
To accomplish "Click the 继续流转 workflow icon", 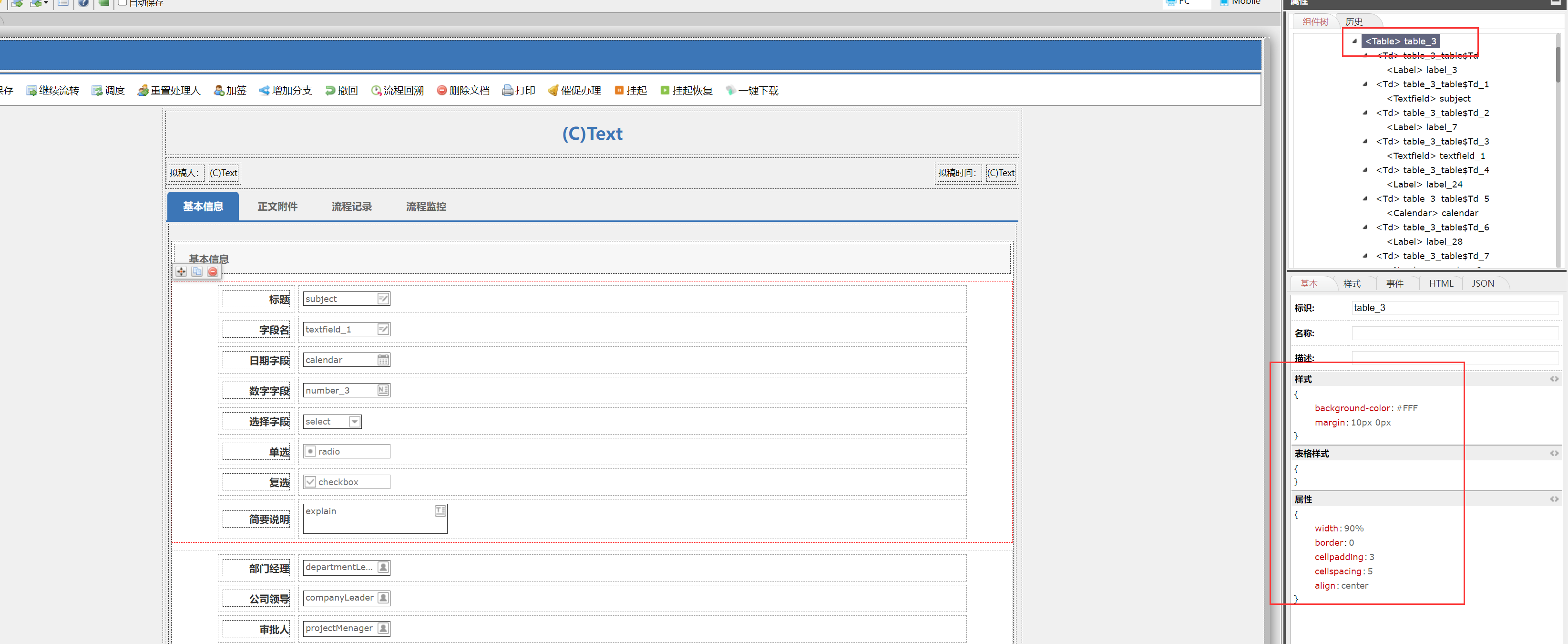I will (31, 91).
